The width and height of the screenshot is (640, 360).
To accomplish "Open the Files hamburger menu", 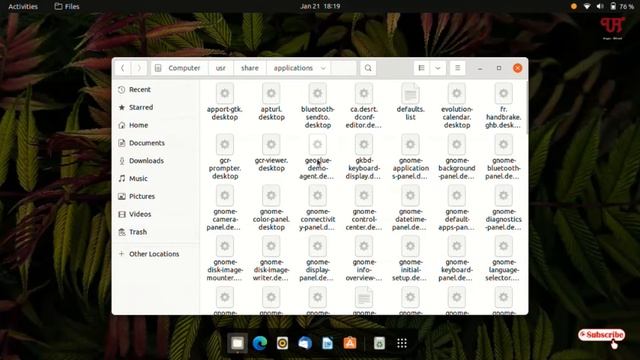I will point(457,68).
